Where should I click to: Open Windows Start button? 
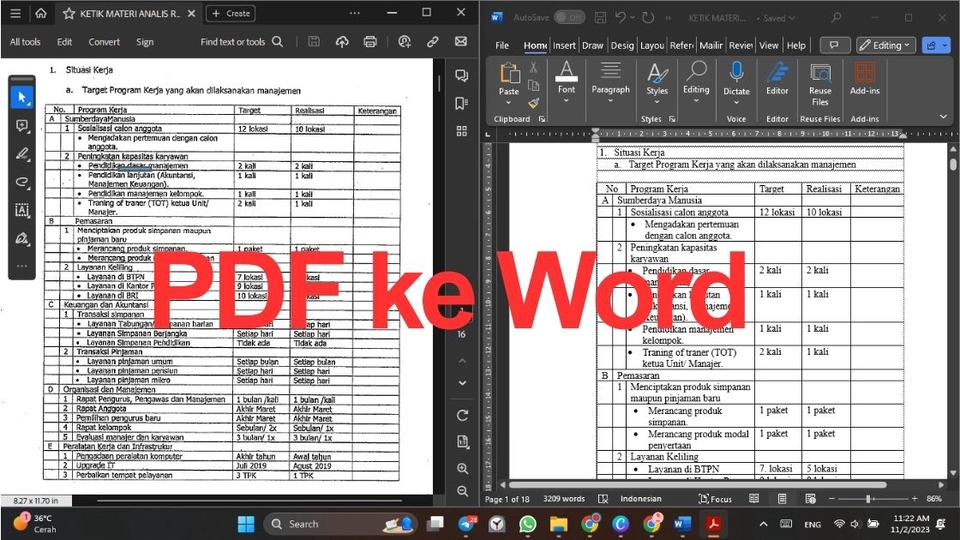pyautogui.click(x=246, y=524)
